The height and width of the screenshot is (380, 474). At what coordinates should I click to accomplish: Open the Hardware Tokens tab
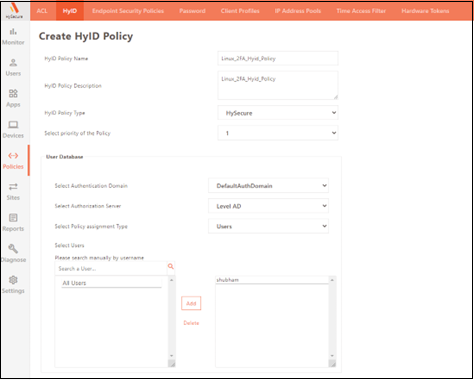pos(425,11)
